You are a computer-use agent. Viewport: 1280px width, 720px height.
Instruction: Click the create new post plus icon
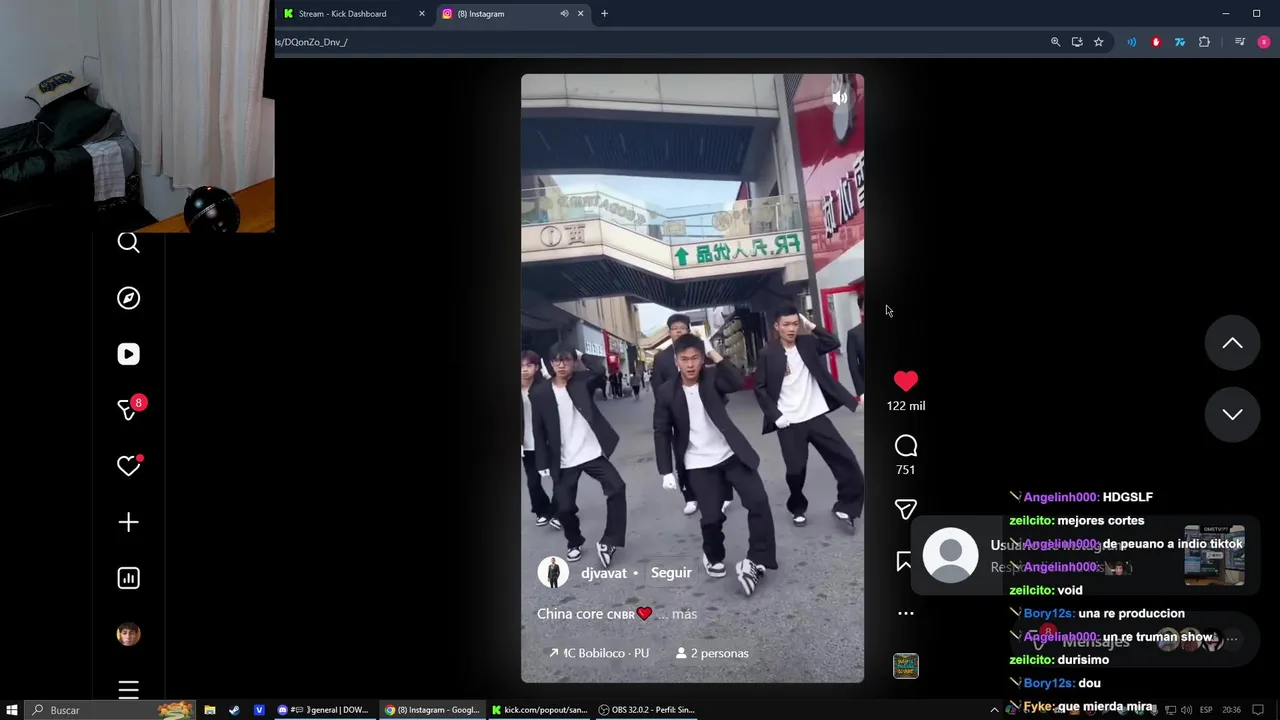click(x=128, y=522)
